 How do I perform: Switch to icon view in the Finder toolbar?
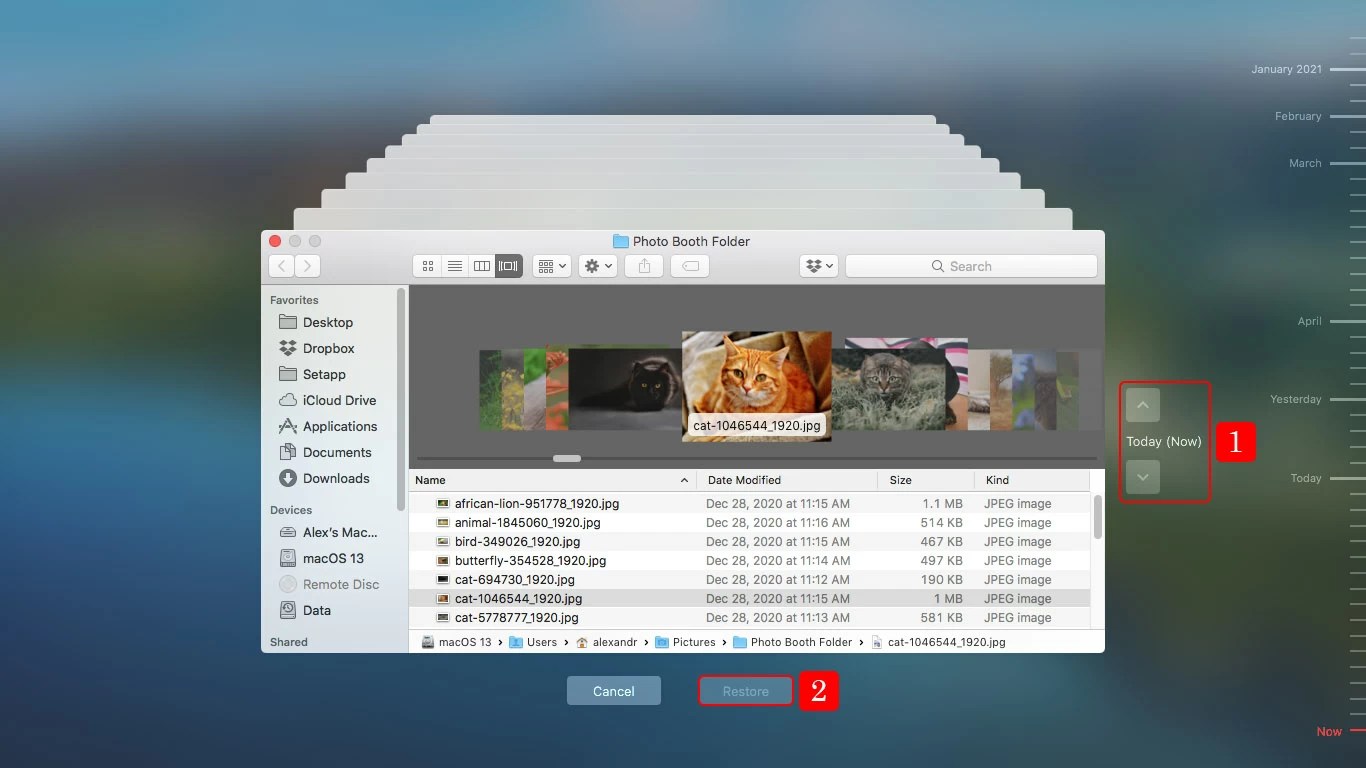[x=427, y=265]
